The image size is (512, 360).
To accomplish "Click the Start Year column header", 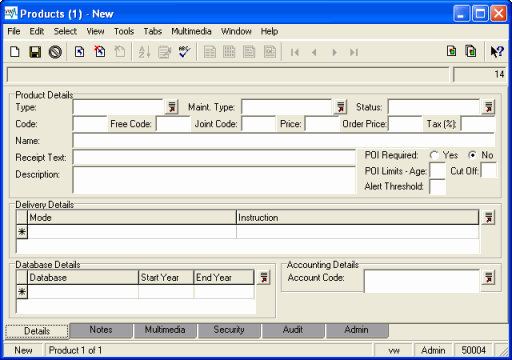I will click(166, 278).
